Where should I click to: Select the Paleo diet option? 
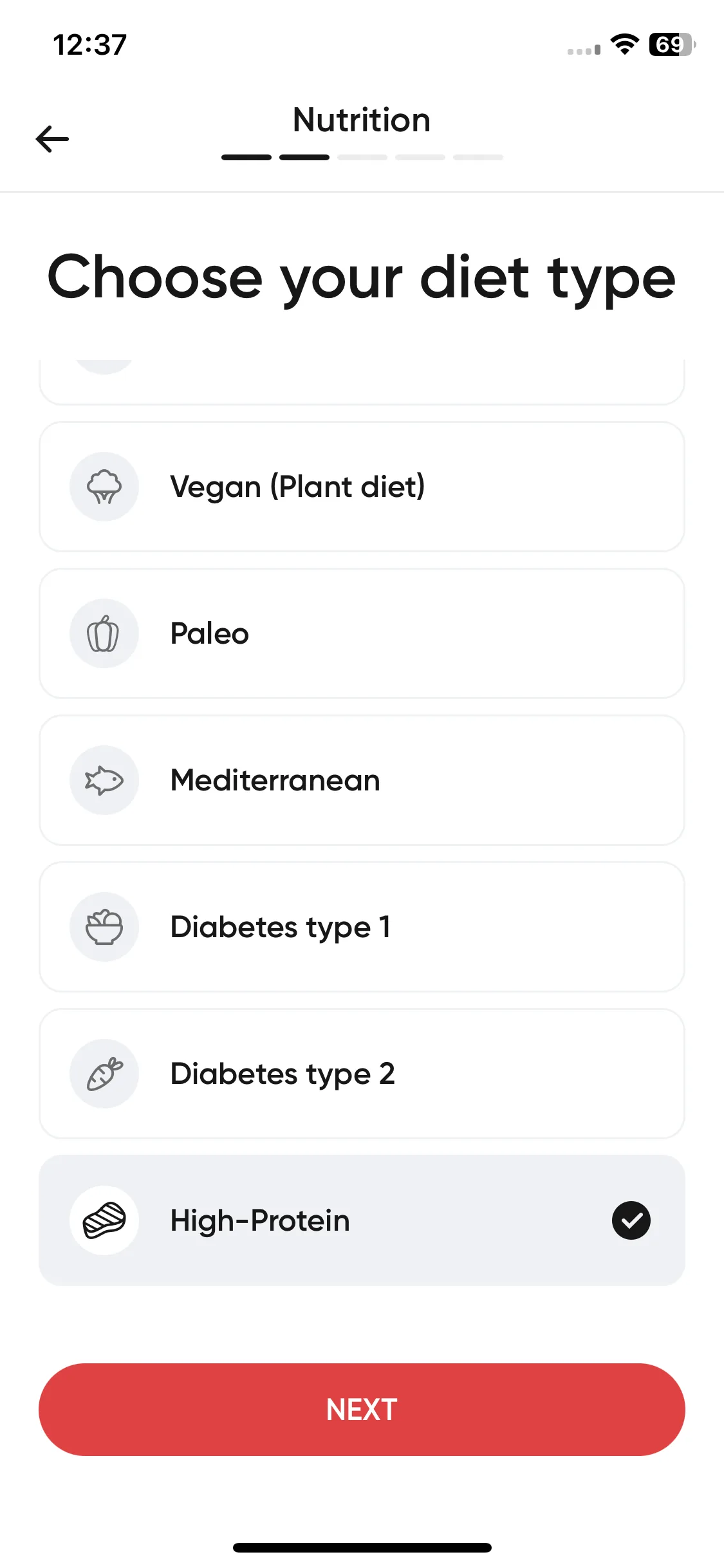coord(362,633)
